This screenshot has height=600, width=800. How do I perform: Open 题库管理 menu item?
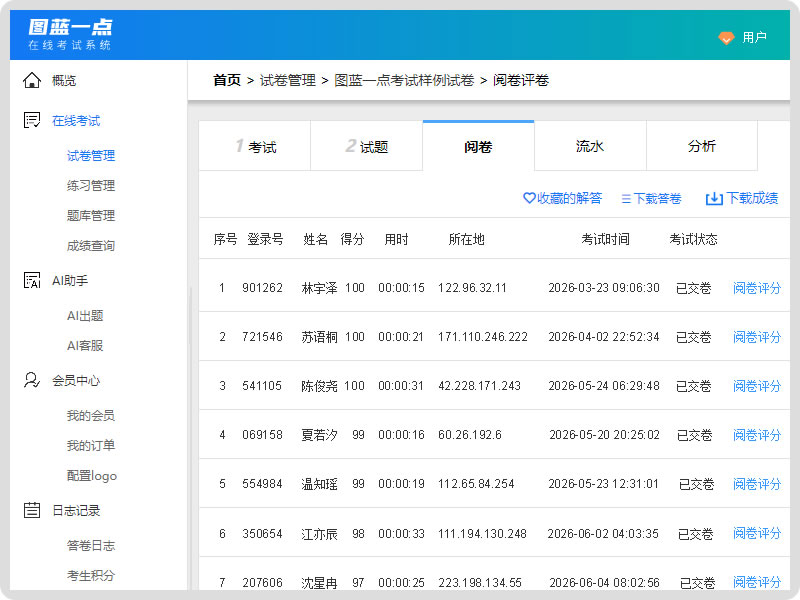[x=91, y=216]
